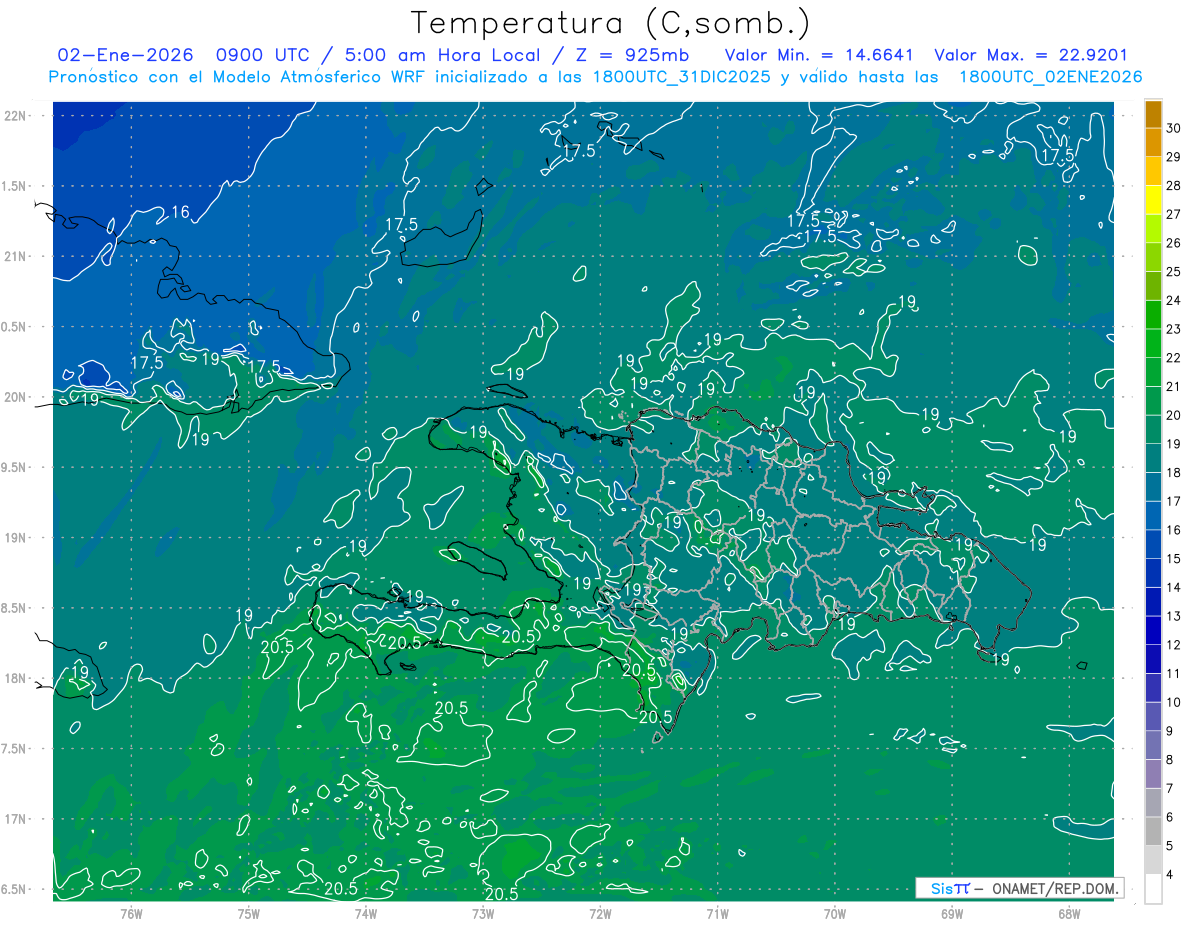
Task: Click the '1800UTC_31DIC2025' initialization time text
Action: [x=681, y=77]
